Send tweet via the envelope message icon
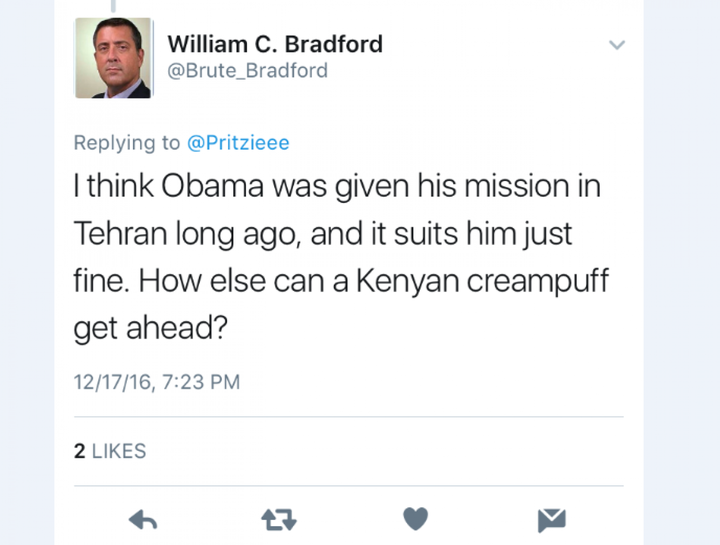Viewport: 720px width, 545px height. point(551,519)
